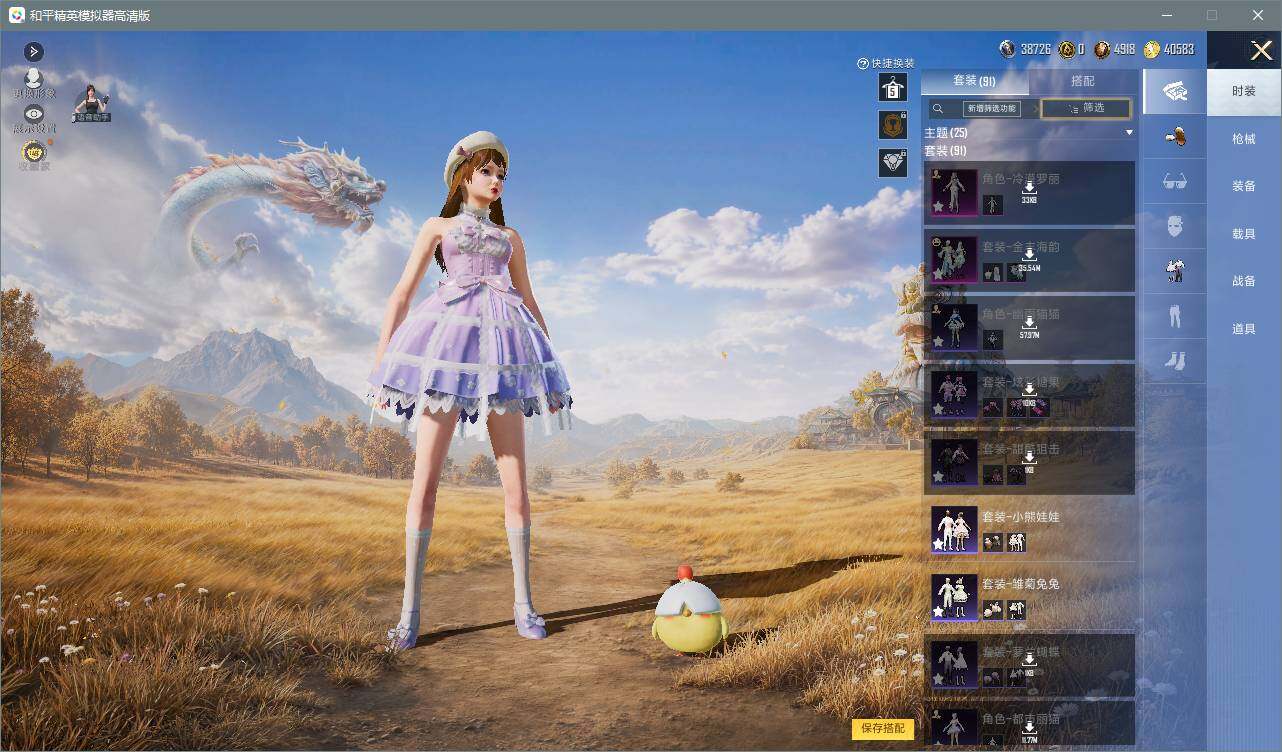Select the locked diamond icon
1282x752 pixels.
[x=892, y=162]
